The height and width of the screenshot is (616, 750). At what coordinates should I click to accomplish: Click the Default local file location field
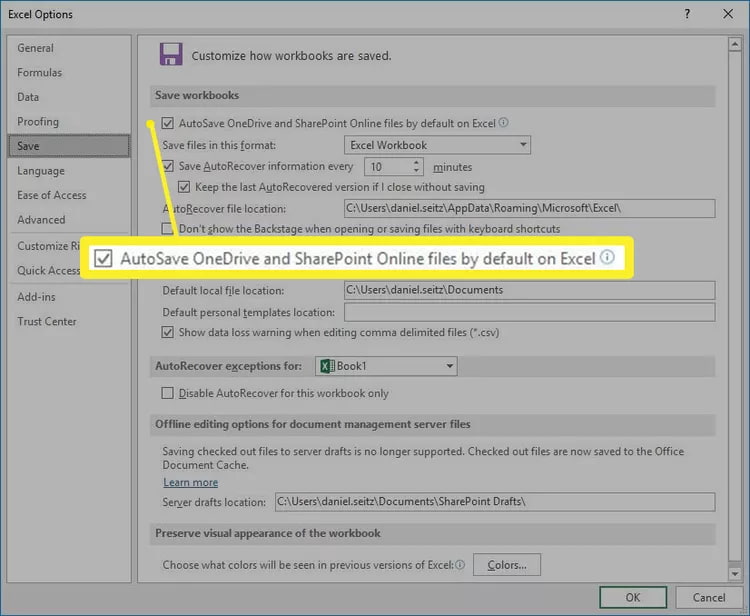coord(529,290)
